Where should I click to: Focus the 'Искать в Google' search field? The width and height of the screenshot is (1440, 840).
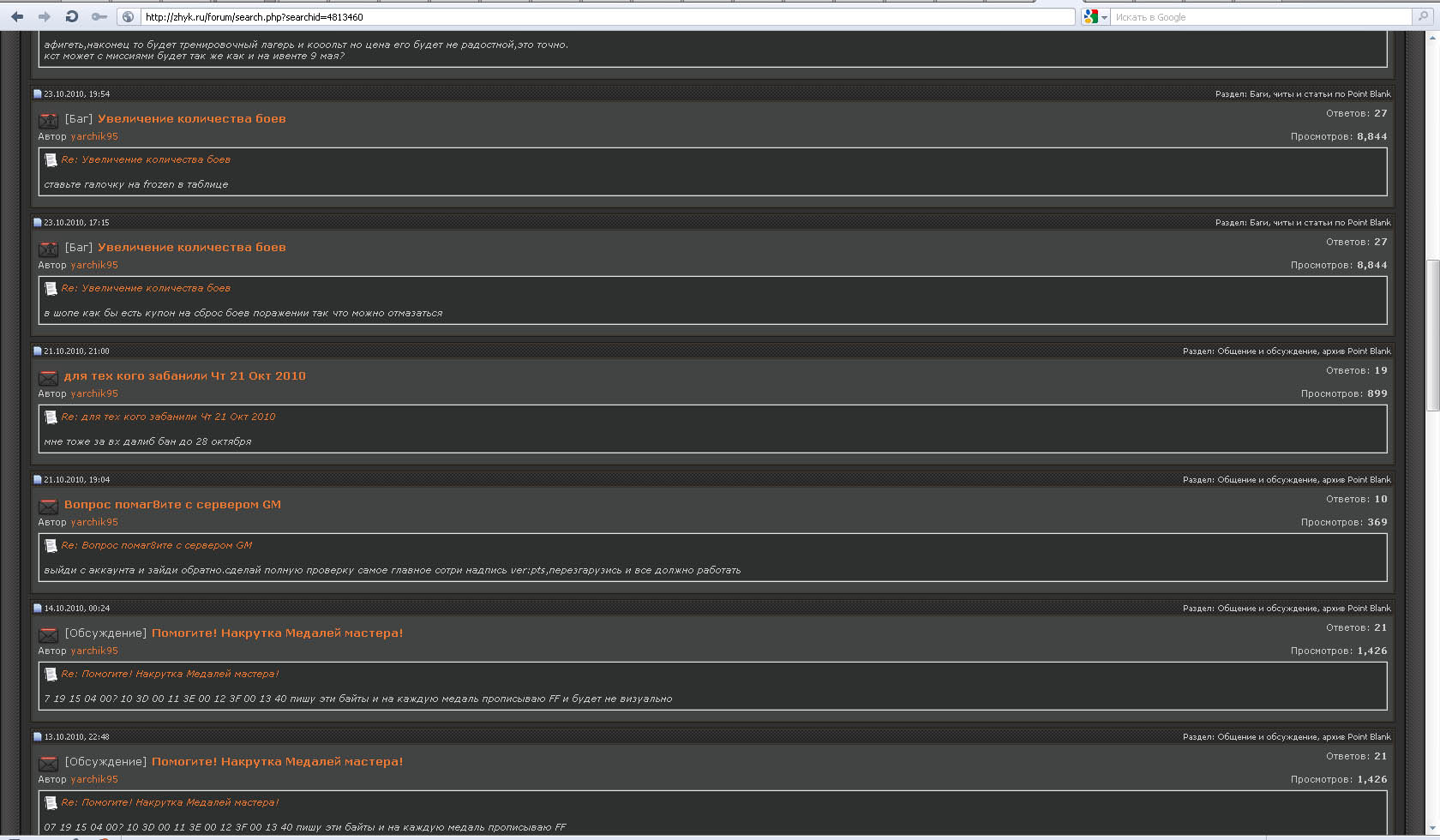click(1260, 16)
